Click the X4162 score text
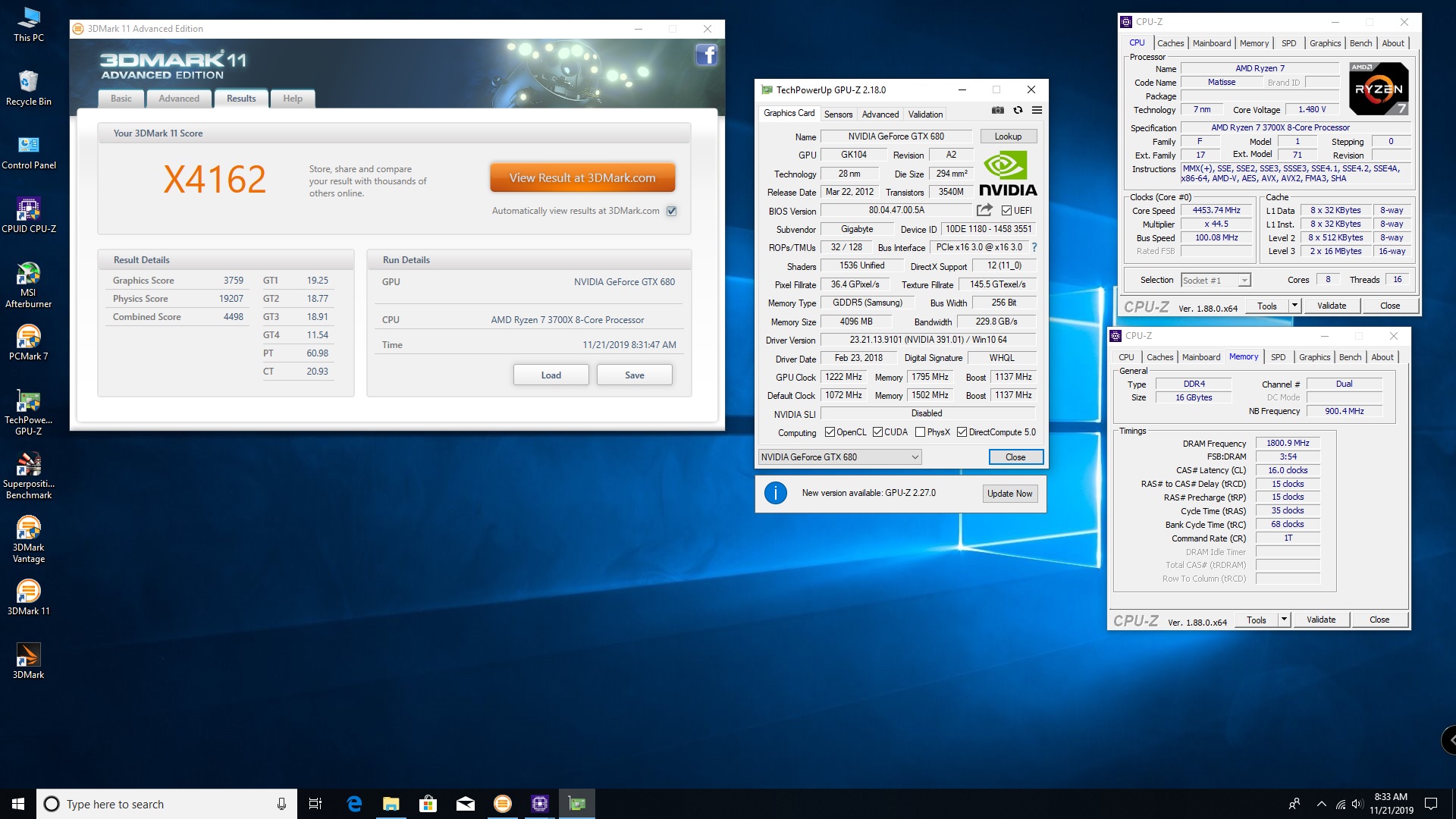The height and width of the screenshot is (819, 1456). [215, 180]
